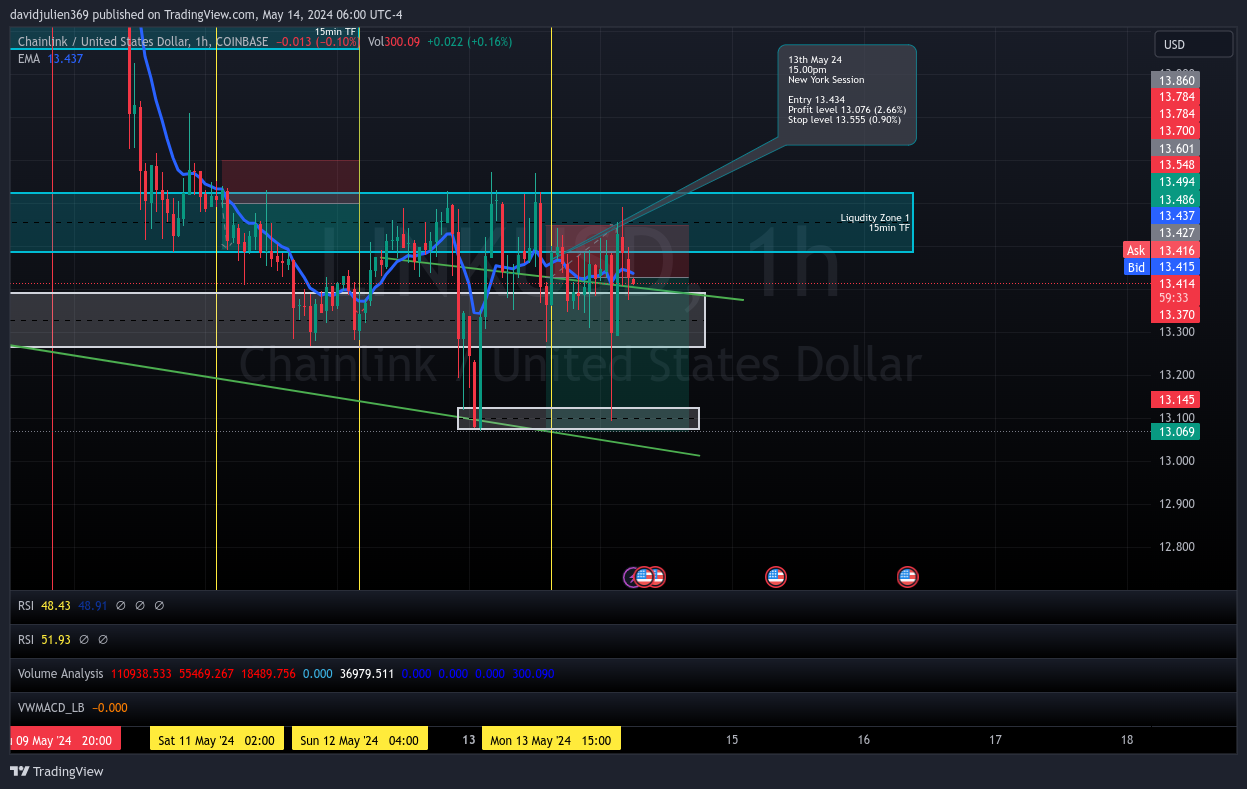This screenshot has height=789, width=1247.
Task: Click the blue 13.437 EMA price label
Action: tap(1176, 216)
